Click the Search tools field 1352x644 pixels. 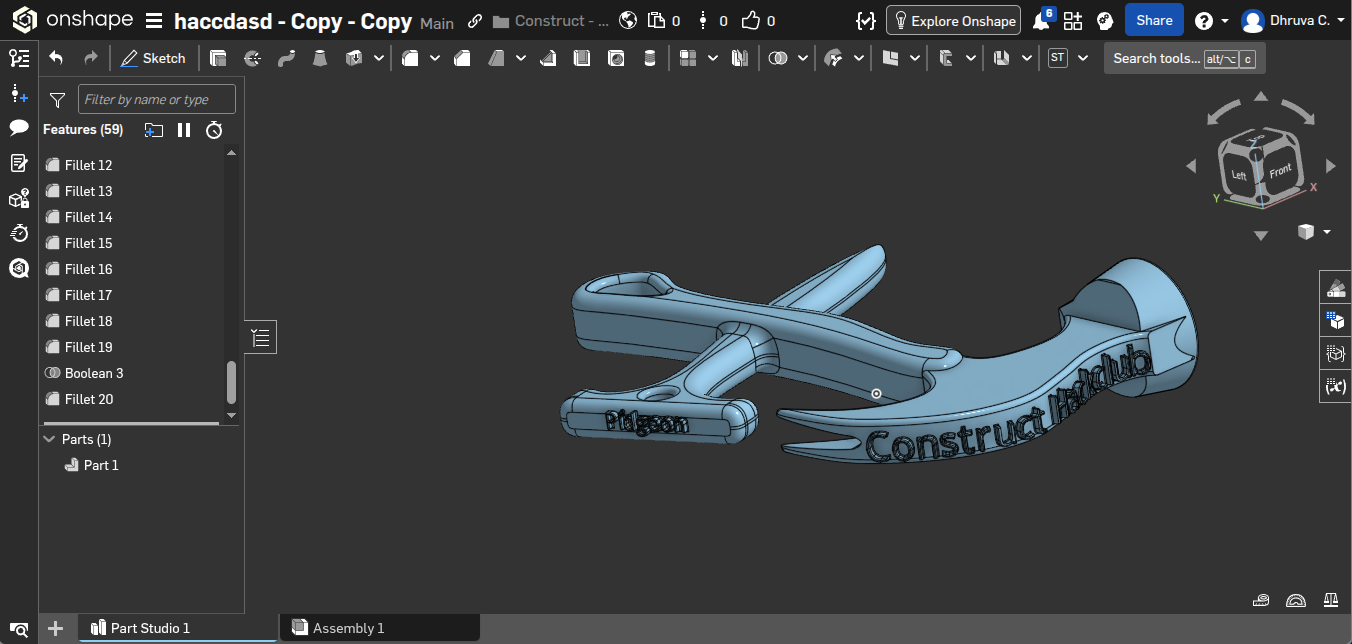[1185, 58]
